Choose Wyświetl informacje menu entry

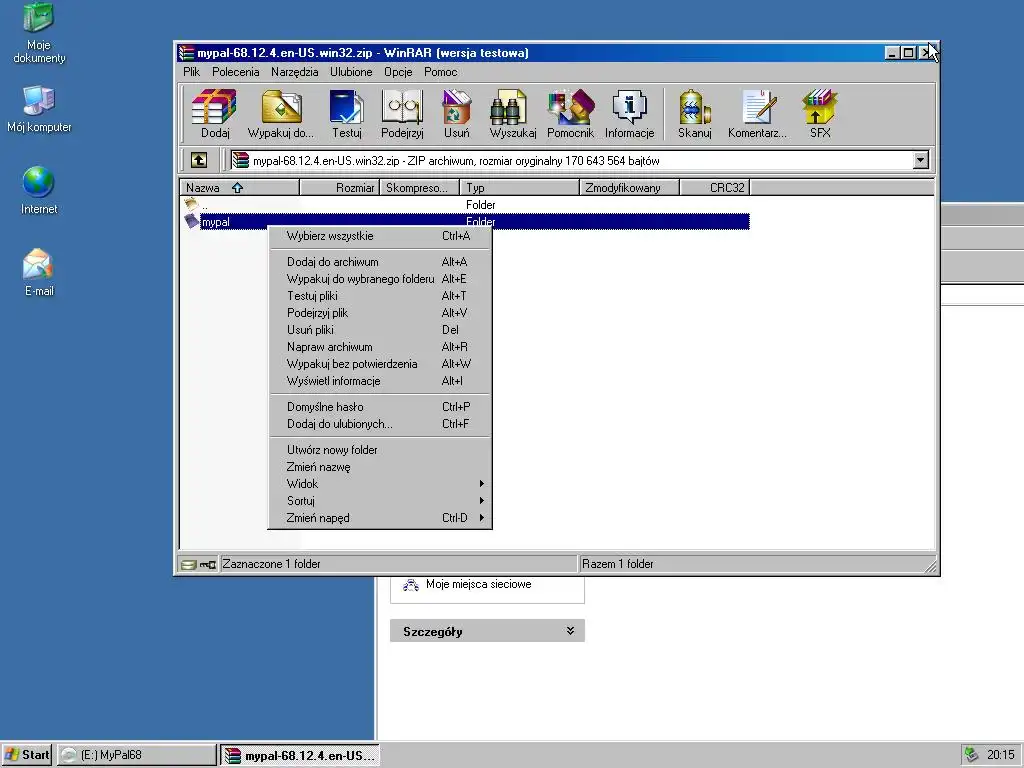(379, 381)
